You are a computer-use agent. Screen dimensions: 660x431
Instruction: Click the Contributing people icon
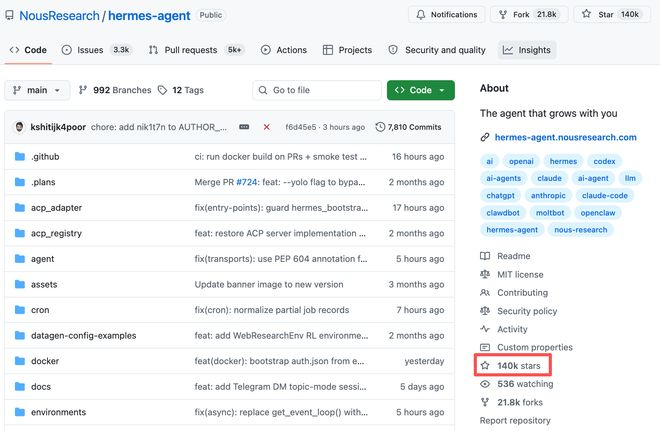coord(485,293)
